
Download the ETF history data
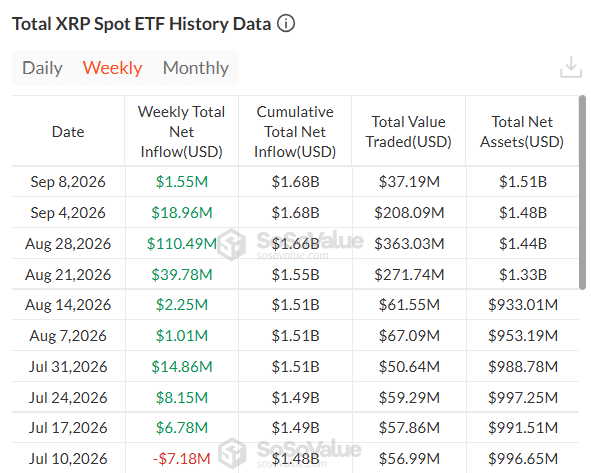pyautogui.click(x=571, y=67)
